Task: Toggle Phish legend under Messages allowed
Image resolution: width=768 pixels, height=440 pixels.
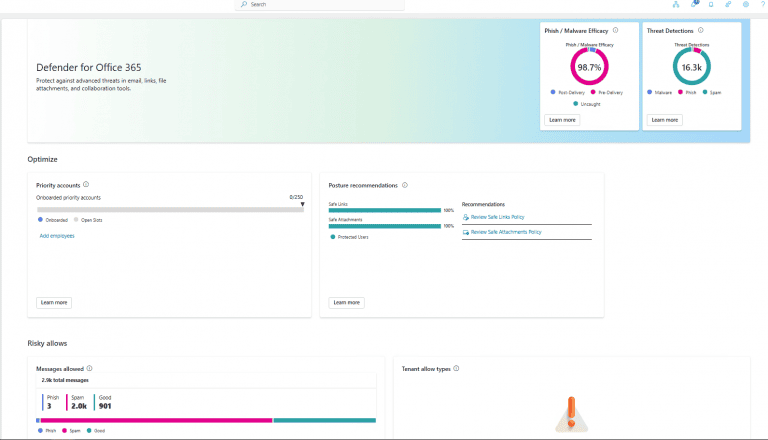Action: pyautogui.click(x=47, y=431)
